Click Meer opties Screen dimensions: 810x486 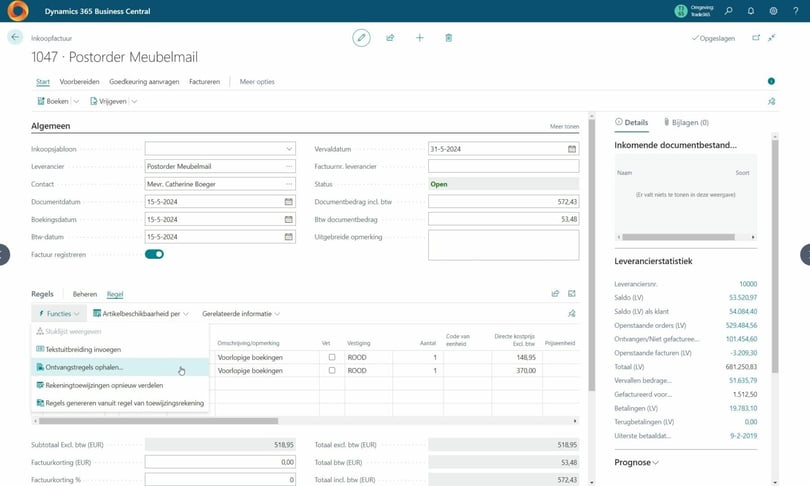(257, 82)
